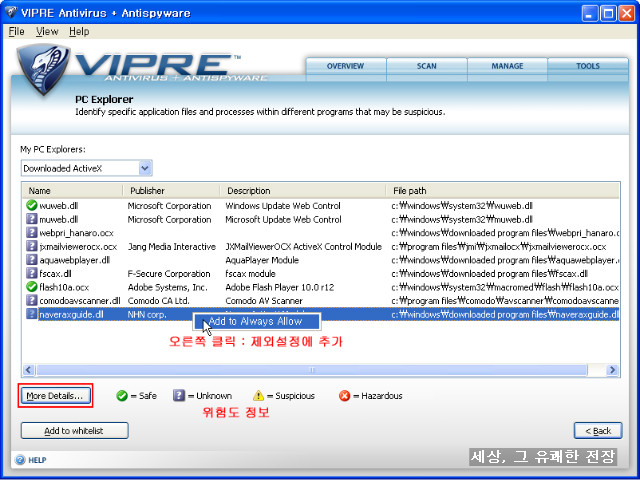Click the AquaPlayer Module description cell
This screenshot has width=640, height=480.
point(262,260)
